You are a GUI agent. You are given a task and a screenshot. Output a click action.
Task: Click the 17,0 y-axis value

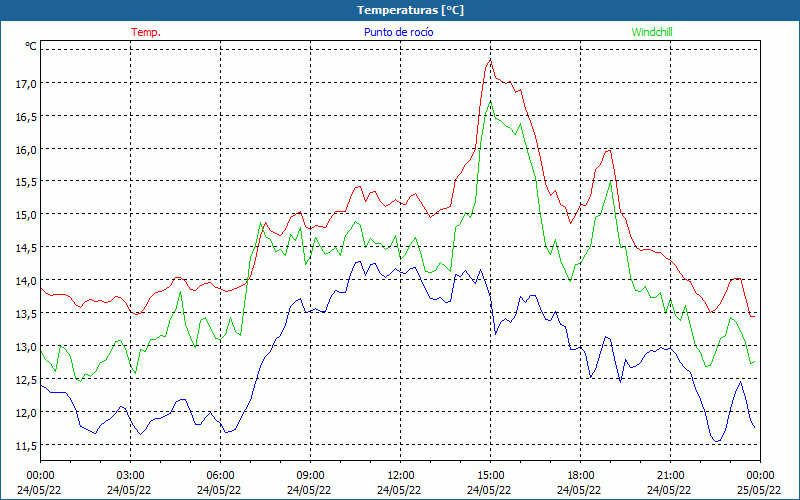[x=27, y=84]
